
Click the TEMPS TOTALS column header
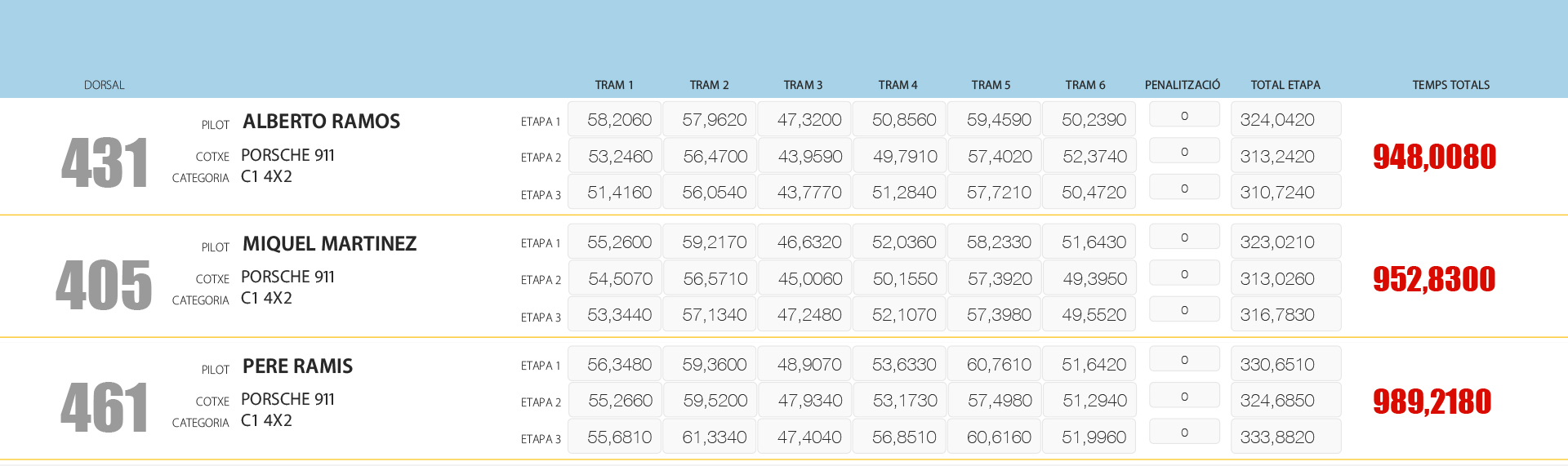(x=1450, y=85)
